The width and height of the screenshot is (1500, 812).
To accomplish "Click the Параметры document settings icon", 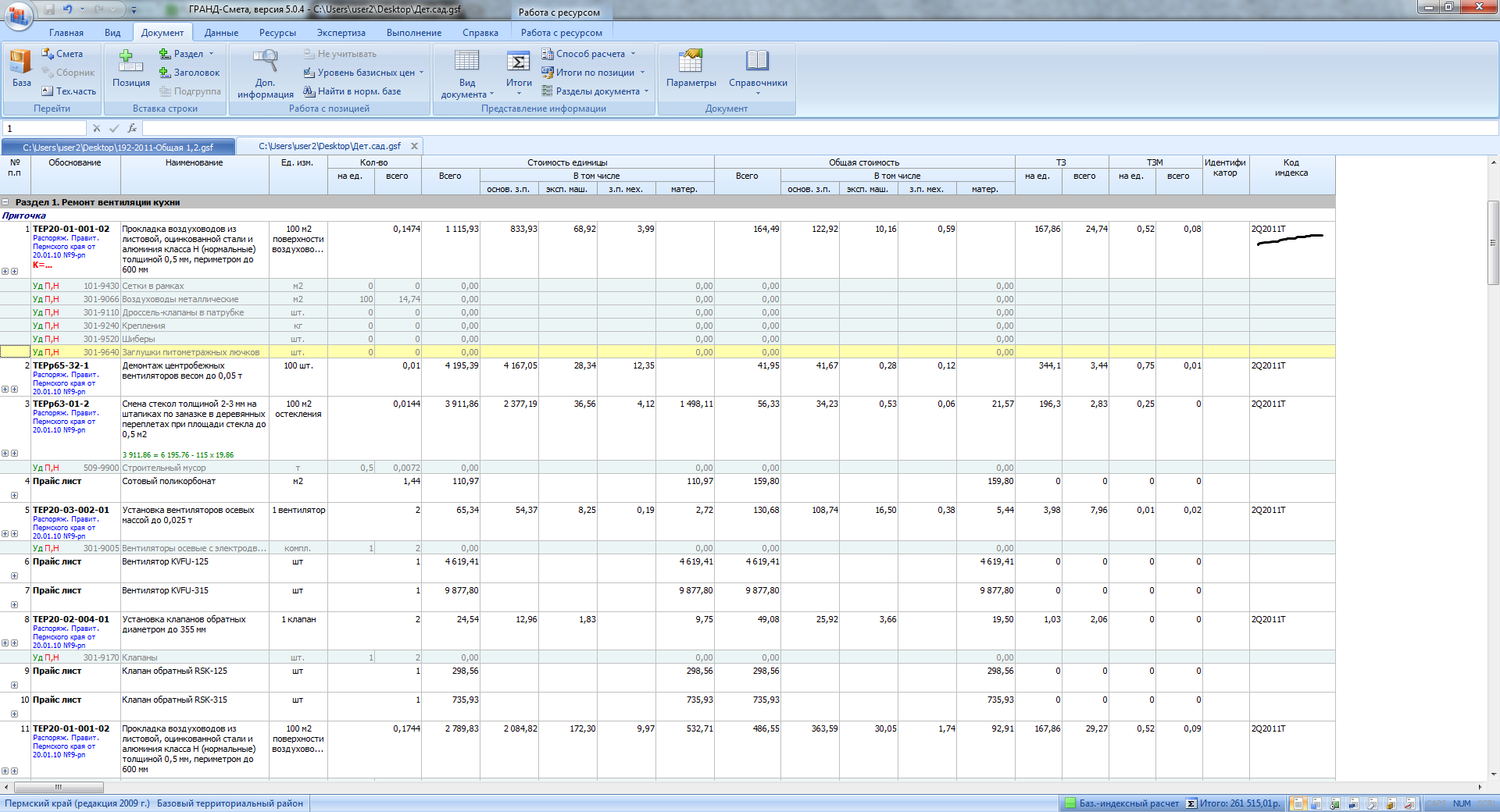I will point(691,68).
